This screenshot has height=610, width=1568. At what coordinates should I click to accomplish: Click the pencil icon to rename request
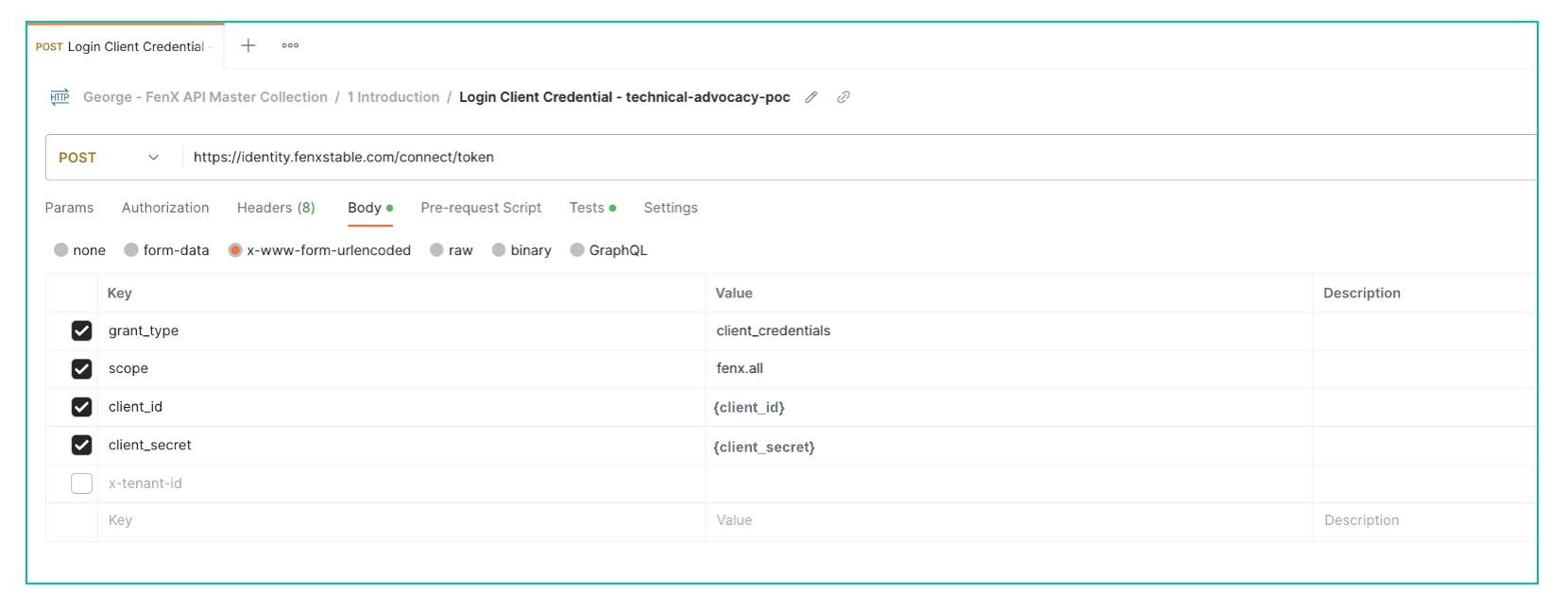[810, 97]
